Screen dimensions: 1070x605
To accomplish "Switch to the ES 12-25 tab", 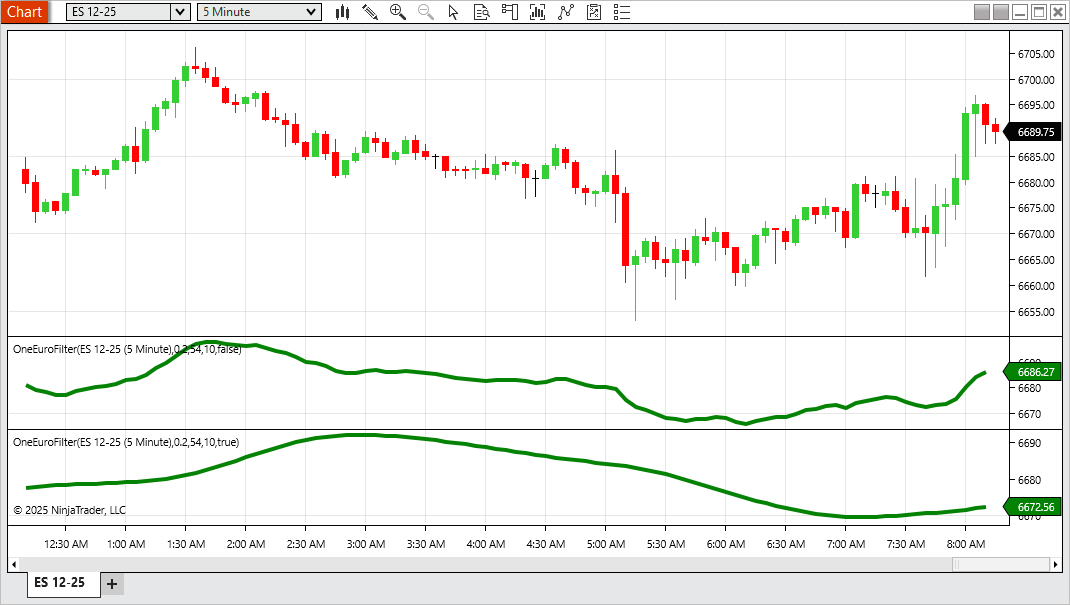I will tap(60, 583).
